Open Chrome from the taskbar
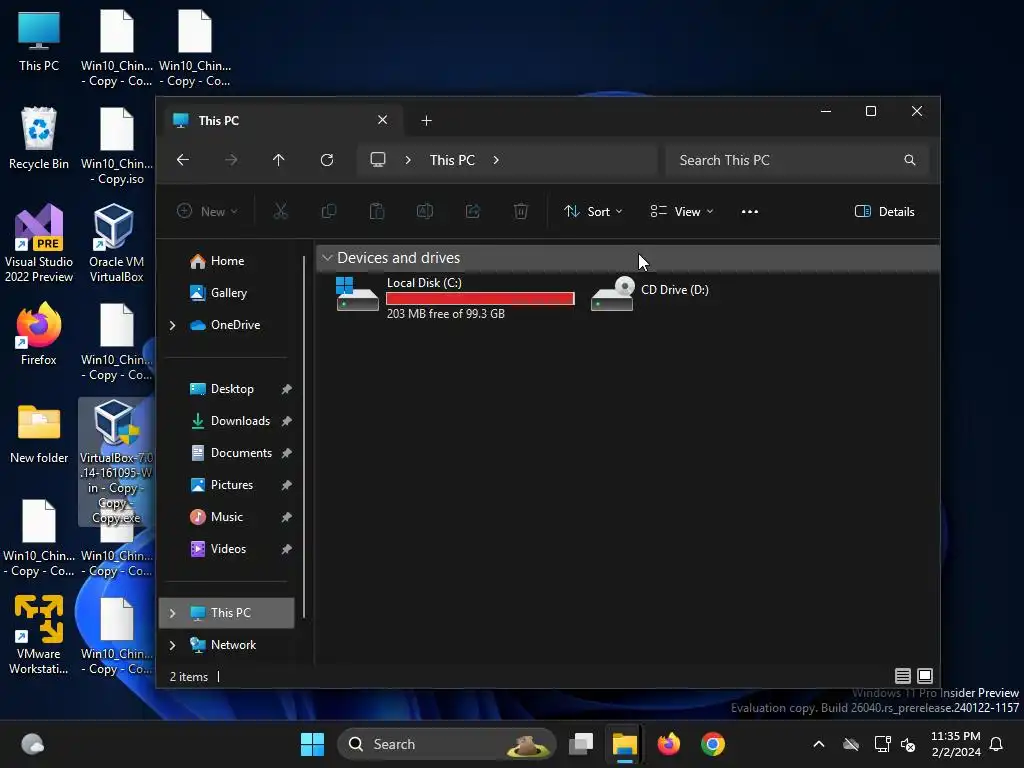Image resolution: width=1024 pixels, height=768 pixels. click(712, 744)
